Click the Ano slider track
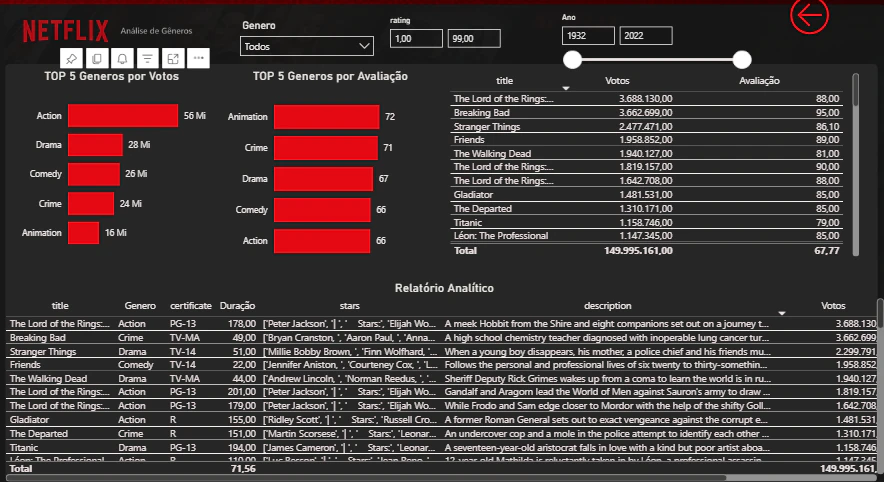Viewport: 884px width, 482px height. (x=657, y=60)
